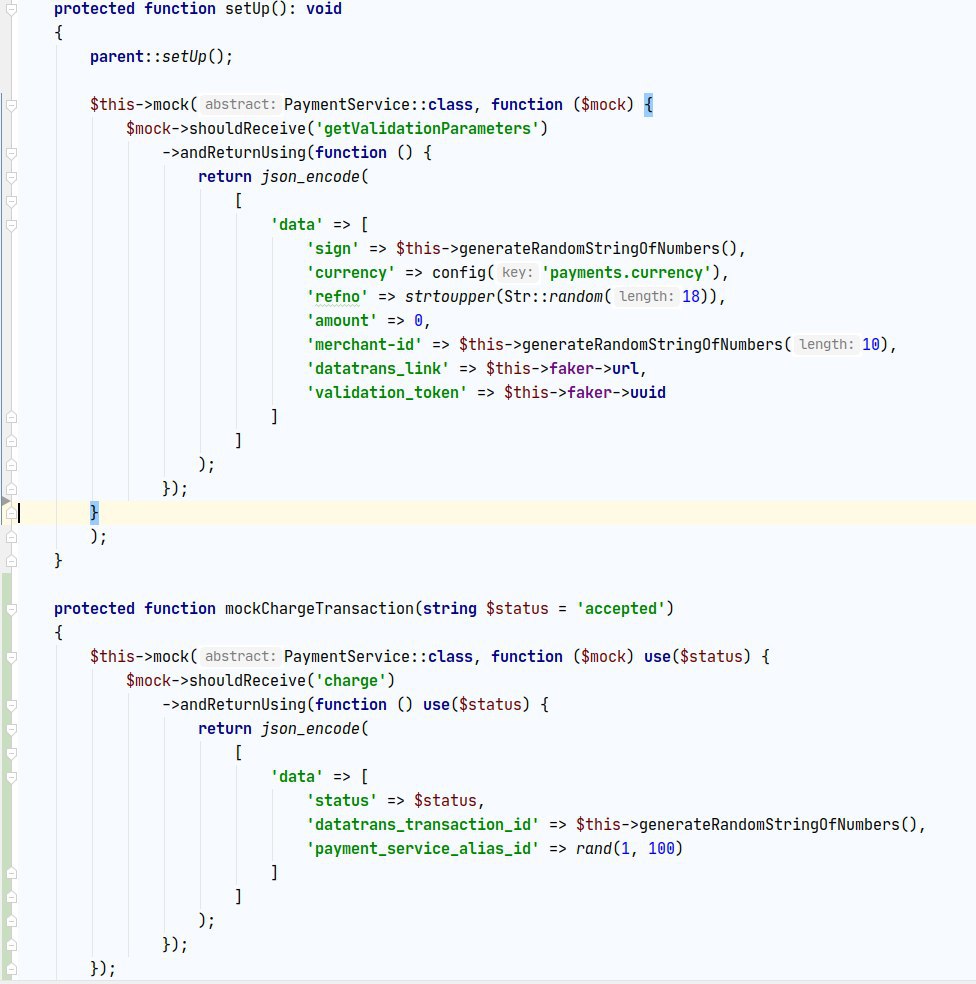Click 'abstract:' hint in mockChargeTransaction
The height and width of the screenshot is (984, 976).
tap(240, 656)
